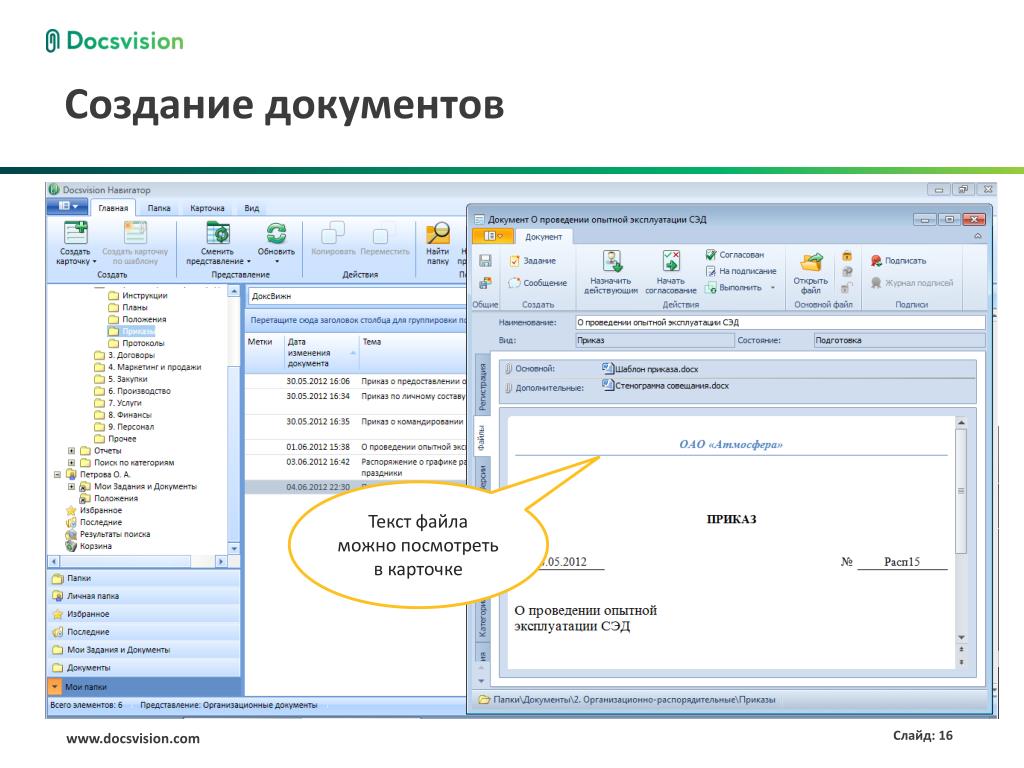Viewport: 1024px width, 768px height.
Task: Click the Открыть файл icon
Action: pos(811,263)
